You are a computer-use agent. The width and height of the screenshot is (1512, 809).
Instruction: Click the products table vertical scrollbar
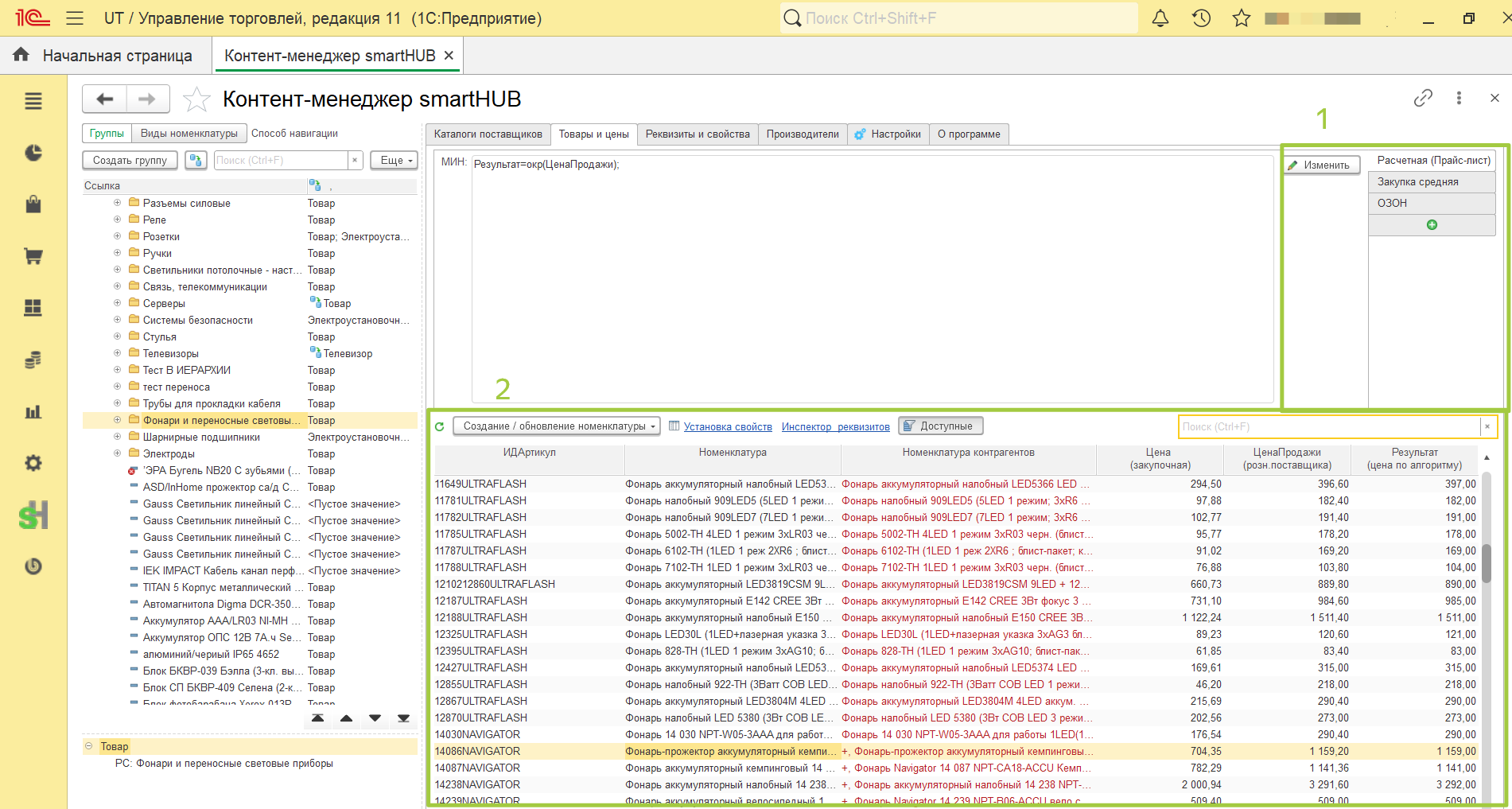click(1486, 628)
